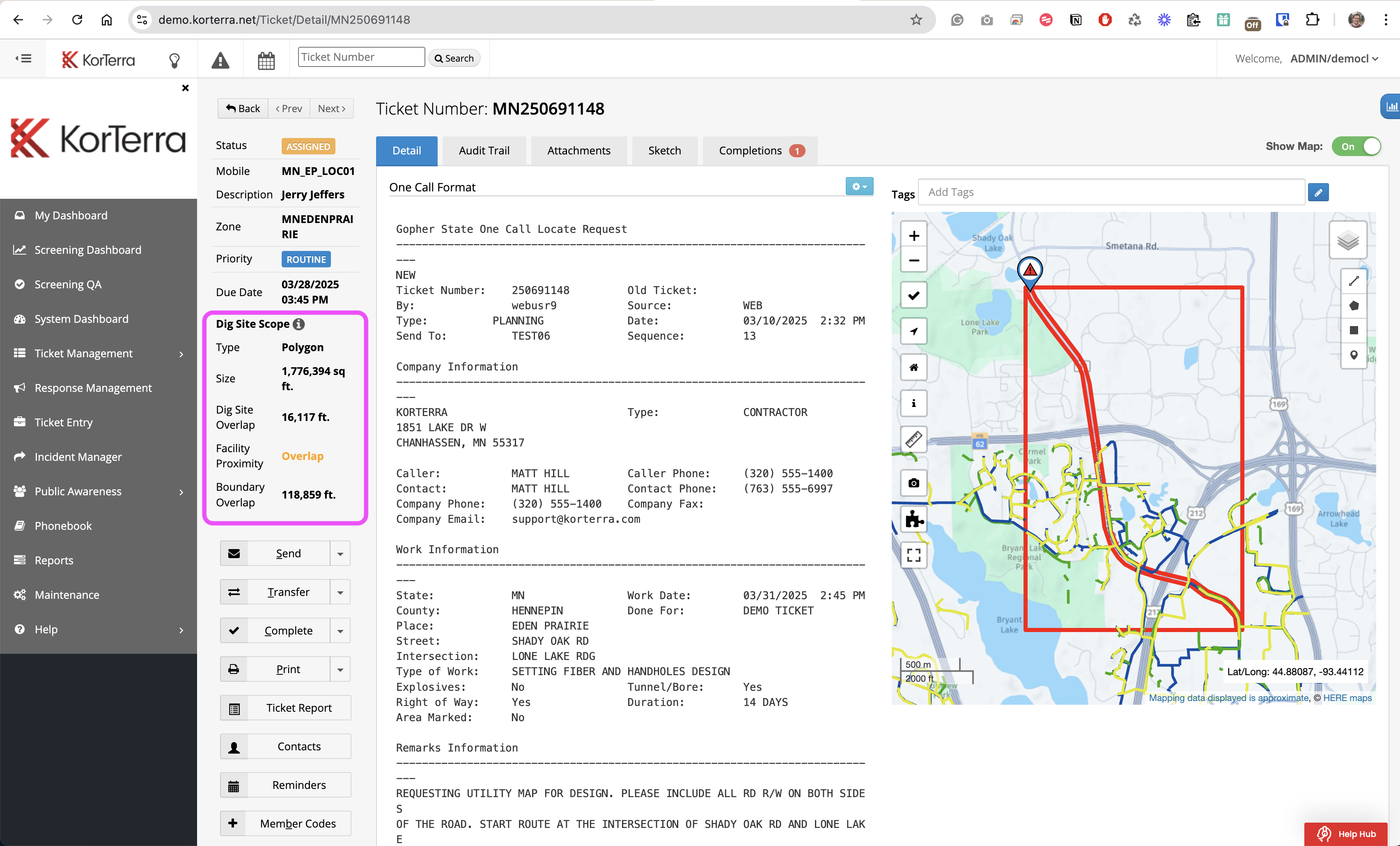Select the place marker tool on map
Viewport: 1400px width, 846px height.
click(x=1354, y=355)
